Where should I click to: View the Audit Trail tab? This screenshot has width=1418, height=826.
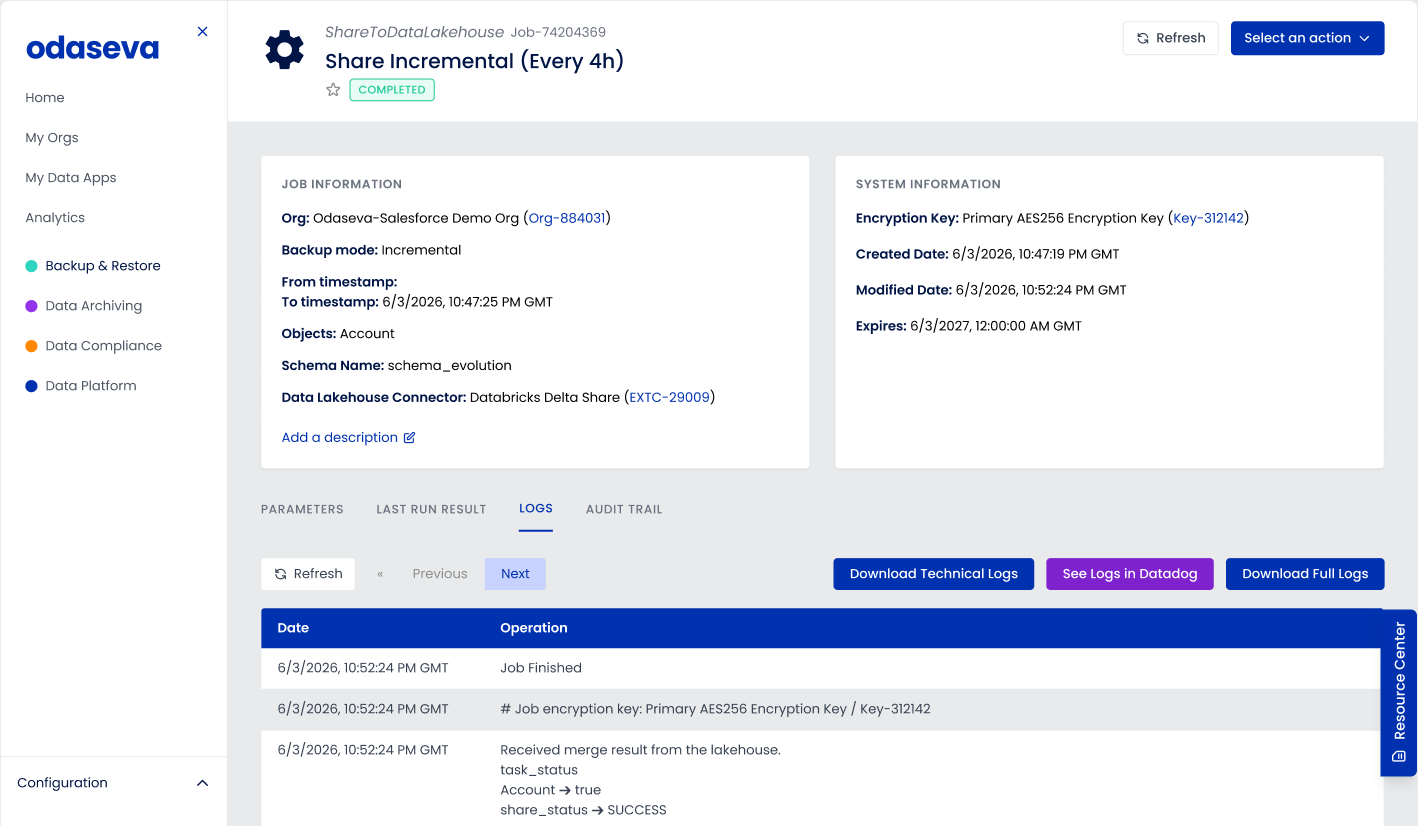pyautogui.click(x=624, y=509)
